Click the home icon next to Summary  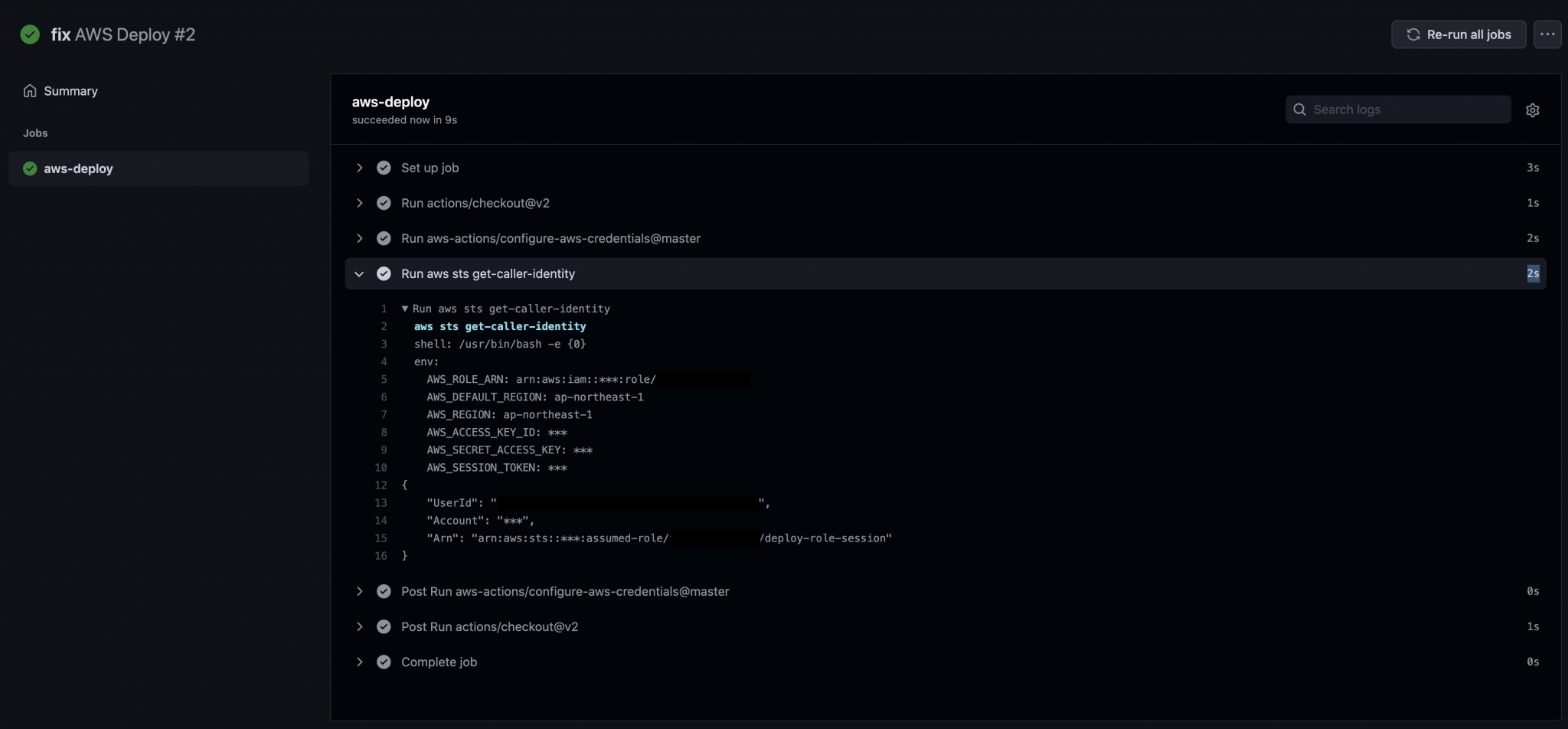point(29,90)
